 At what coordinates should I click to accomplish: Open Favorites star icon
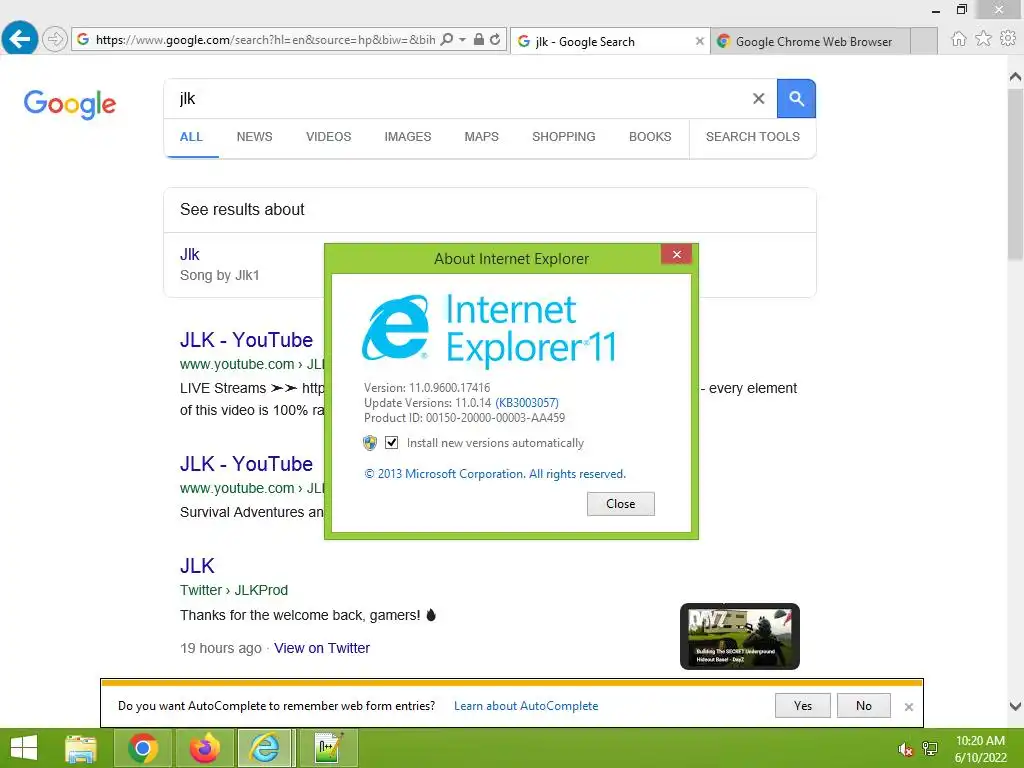(983, 39)
